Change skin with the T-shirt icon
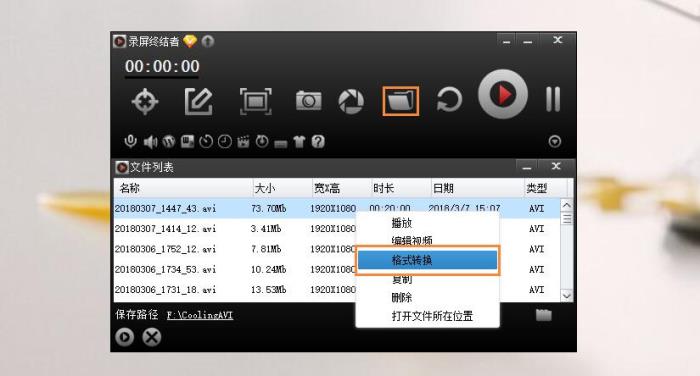 [299, 142]
